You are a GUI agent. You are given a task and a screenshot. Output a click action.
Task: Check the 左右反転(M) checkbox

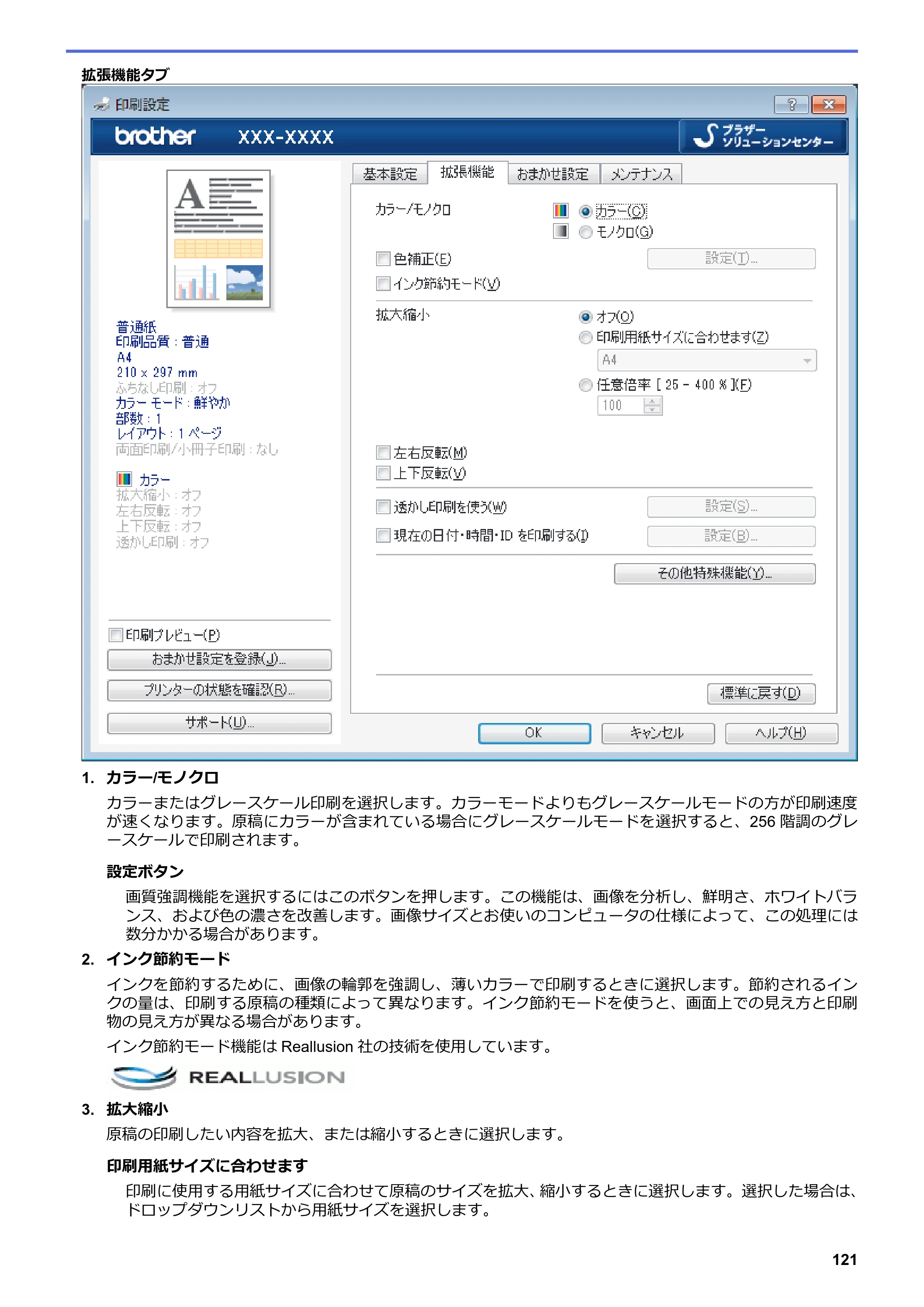(383, 453)
